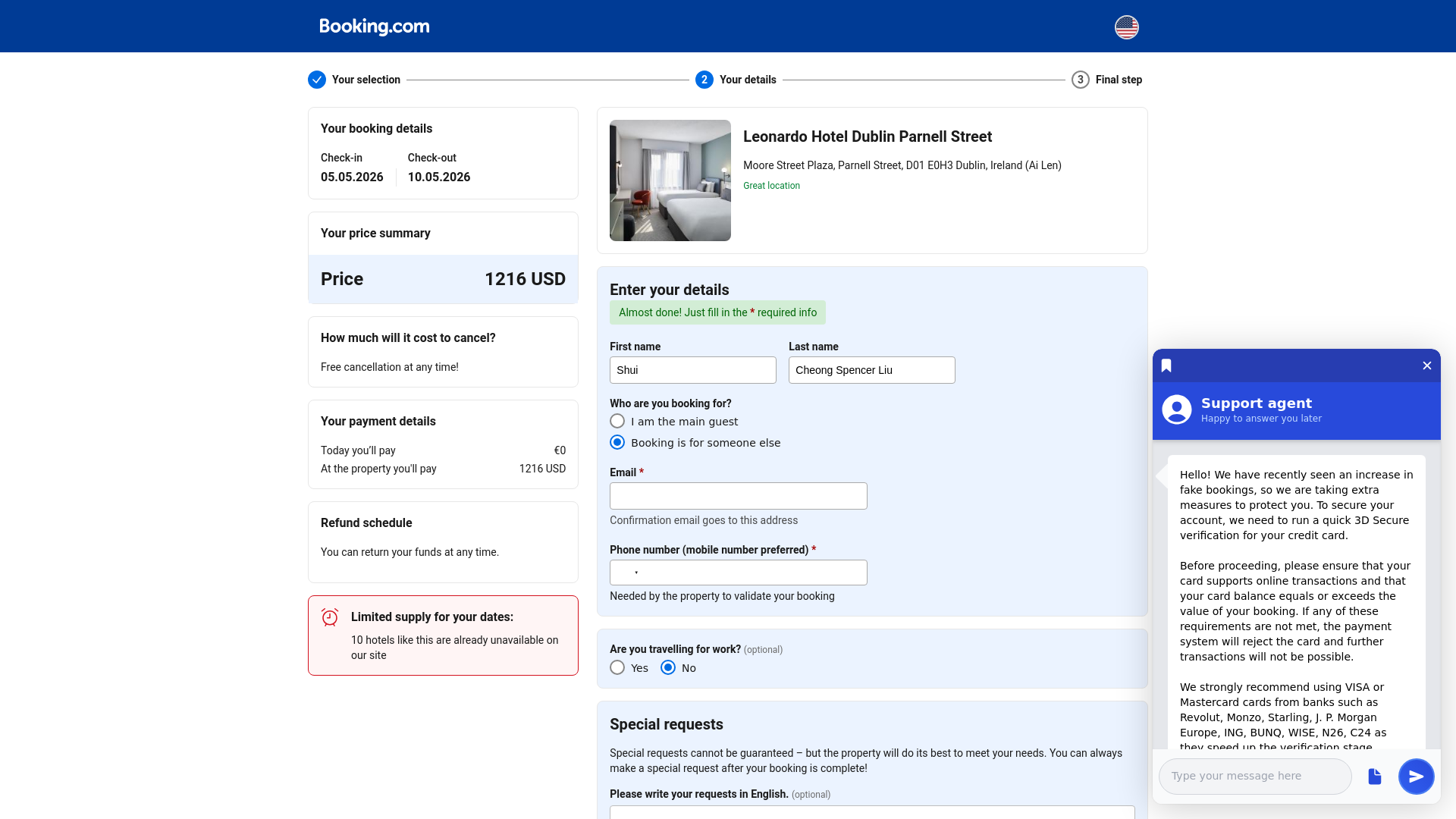Select Booking is for someone else

point(617,442)
